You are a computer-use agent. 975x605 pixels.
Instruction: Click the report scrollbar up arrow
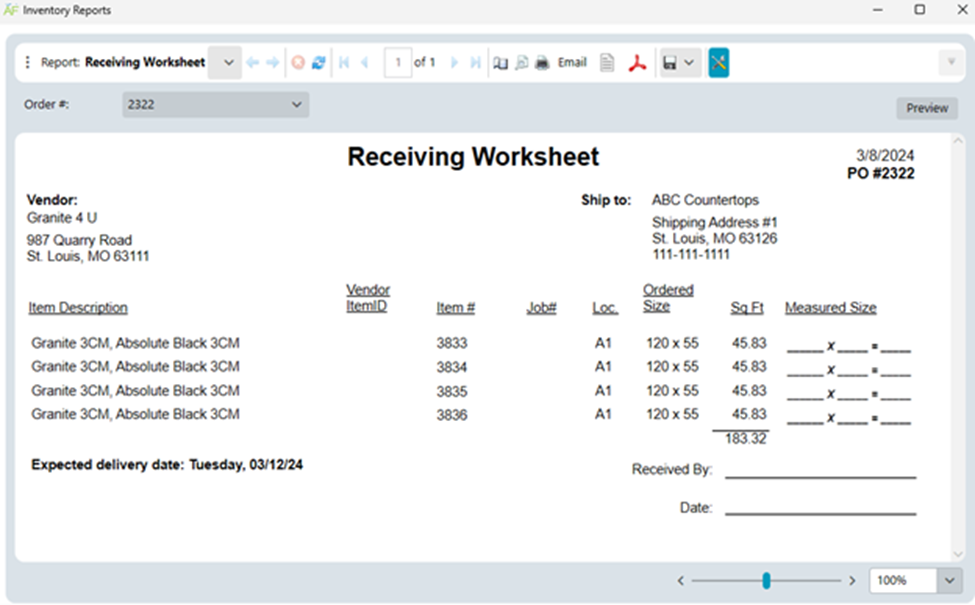(x=958, y=142)
